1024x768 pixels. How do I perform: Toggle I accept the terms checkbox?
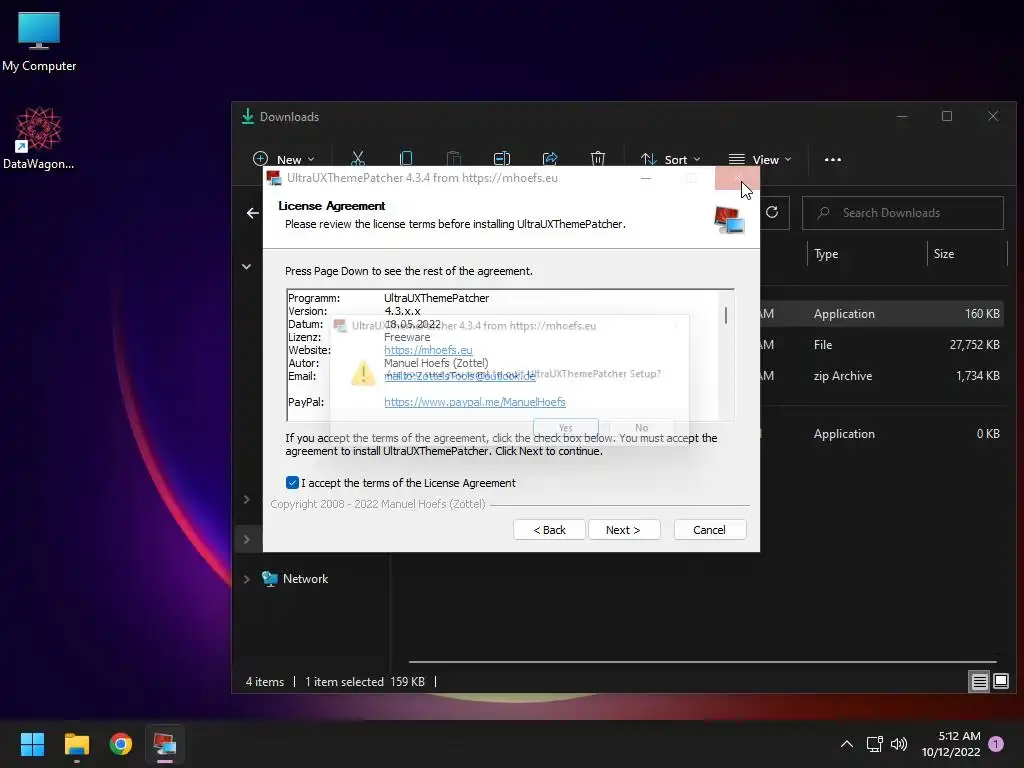(x=292, y=483)
